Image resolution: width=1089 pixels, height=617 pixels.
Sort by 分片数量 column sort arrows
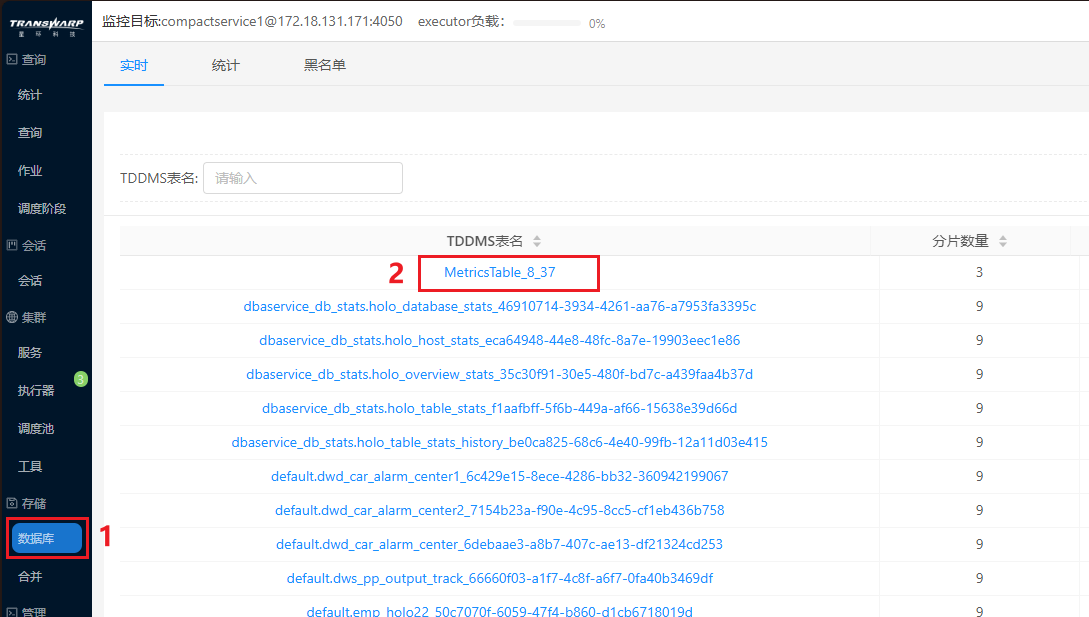(x=1002, y=241)
